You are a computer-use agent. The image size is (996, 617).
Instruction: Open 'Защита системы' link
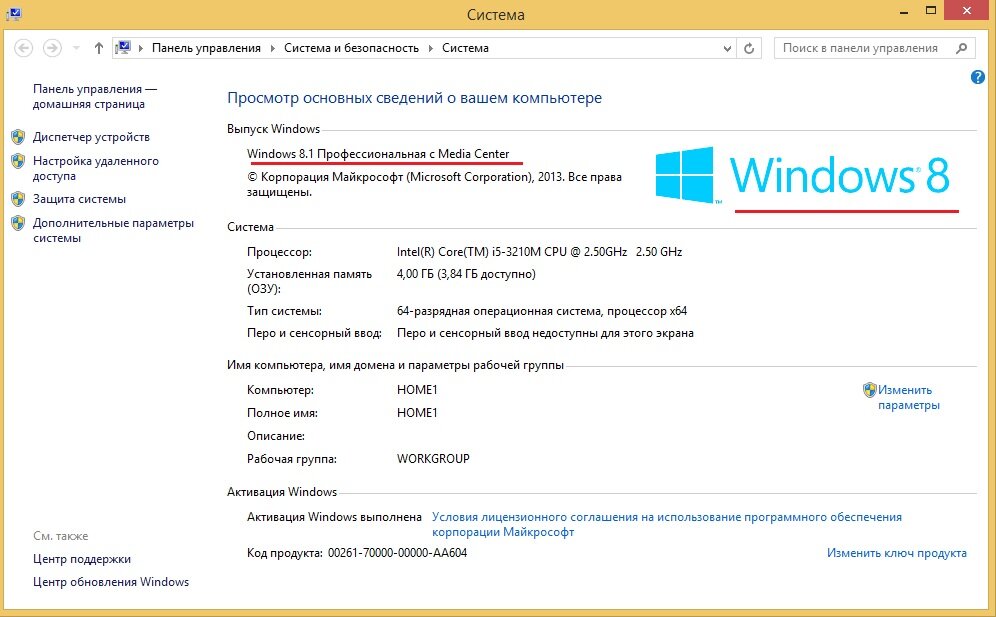79,199
